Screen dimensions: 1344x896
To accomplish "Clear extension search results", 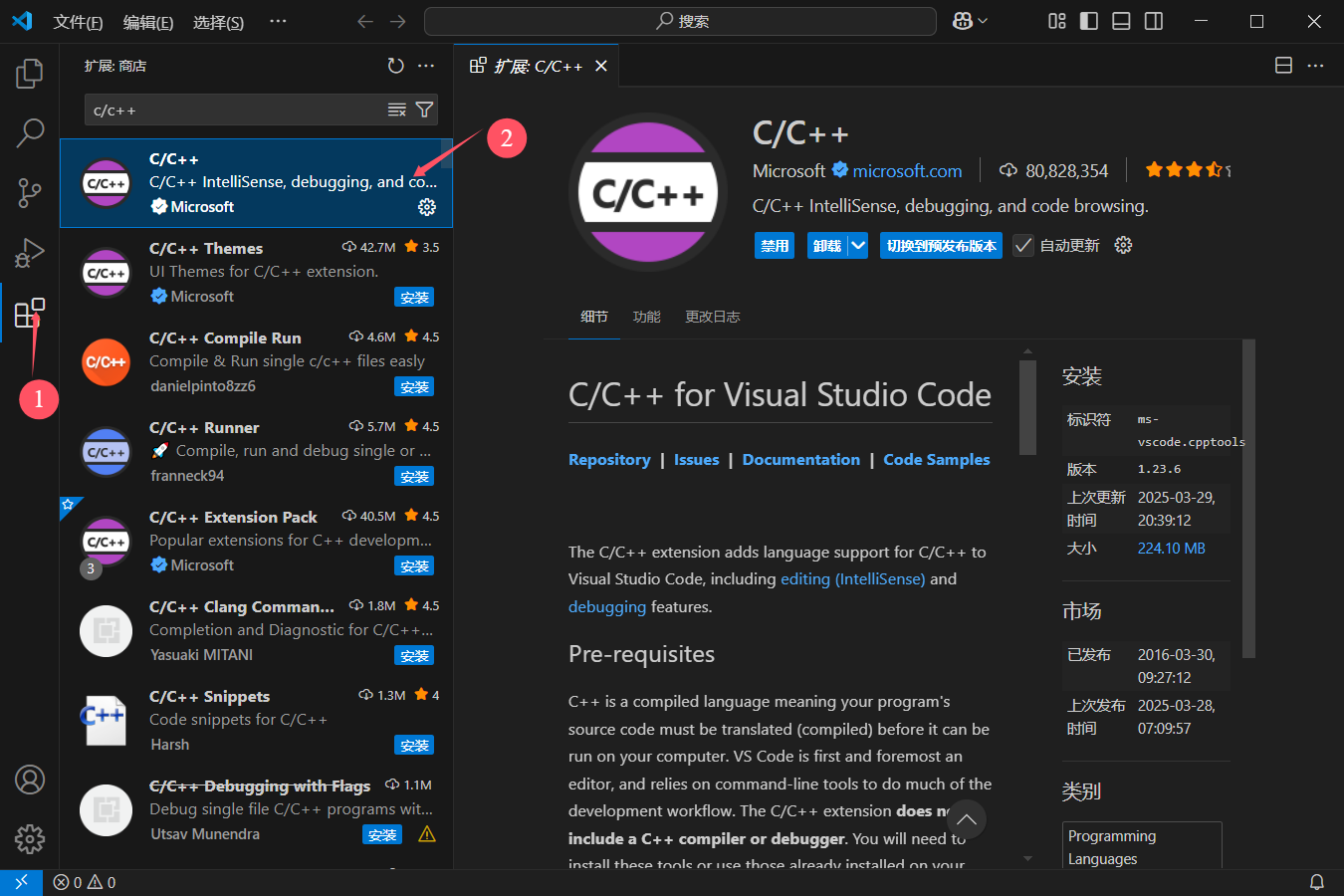I will point(396,110).
